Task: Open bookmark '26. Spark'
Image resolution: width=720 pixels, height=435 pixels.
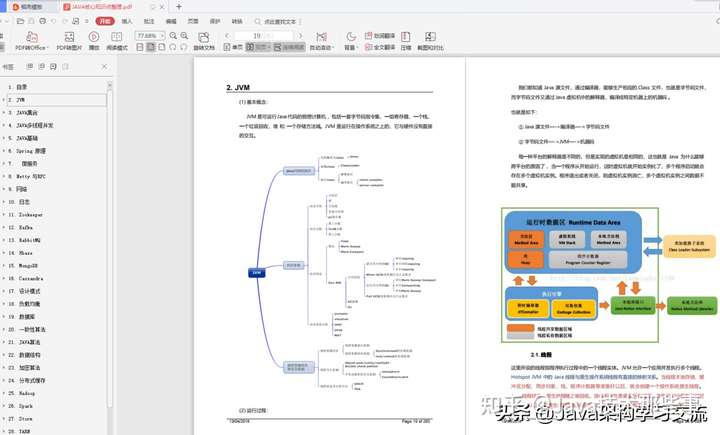Action: point(20,406)
